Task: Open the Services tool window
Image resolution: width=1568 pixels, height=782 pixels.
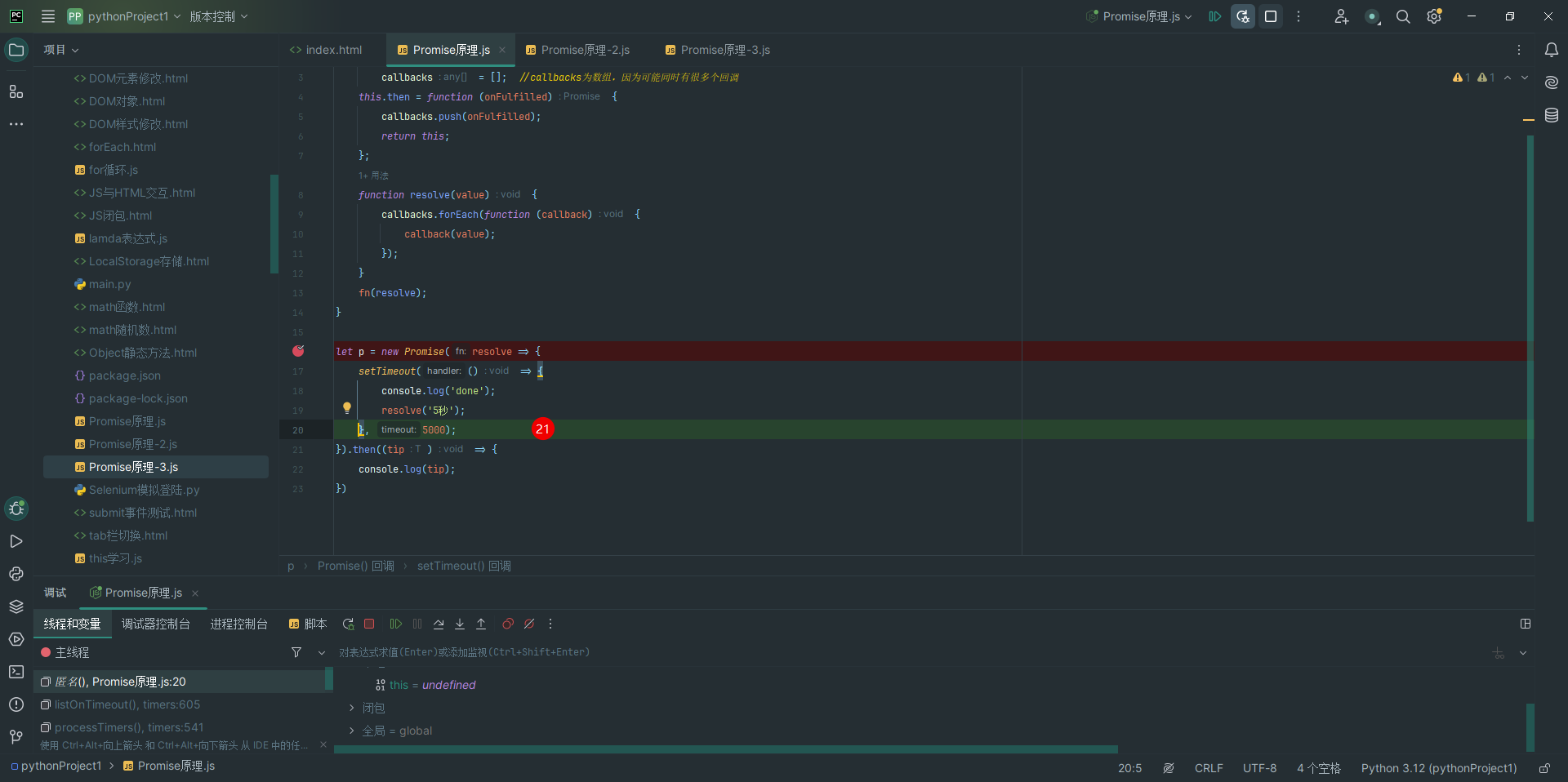Action: [16, 639]
